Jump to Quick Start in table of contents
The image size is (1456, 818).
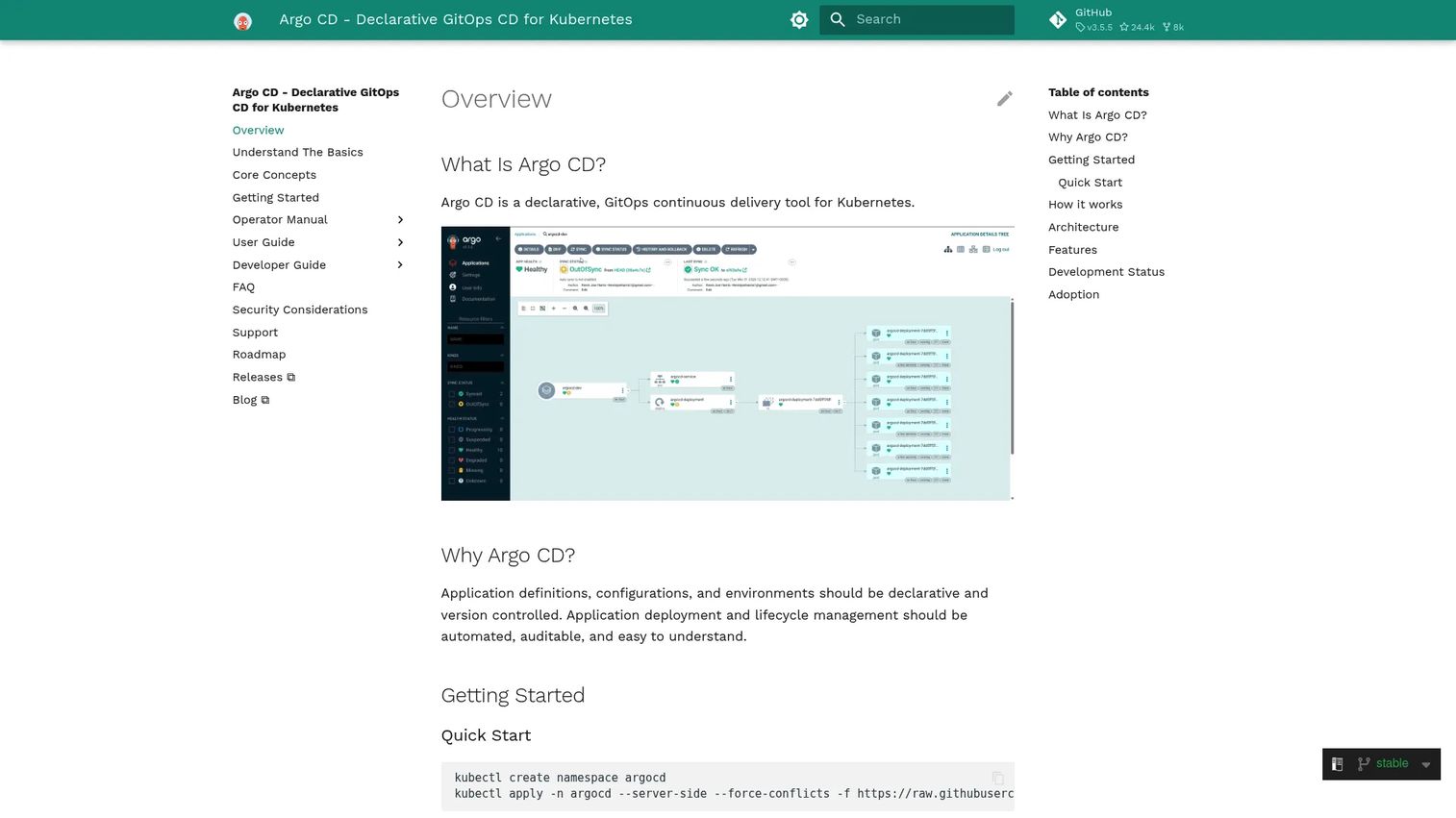(x=1091, y=183)
